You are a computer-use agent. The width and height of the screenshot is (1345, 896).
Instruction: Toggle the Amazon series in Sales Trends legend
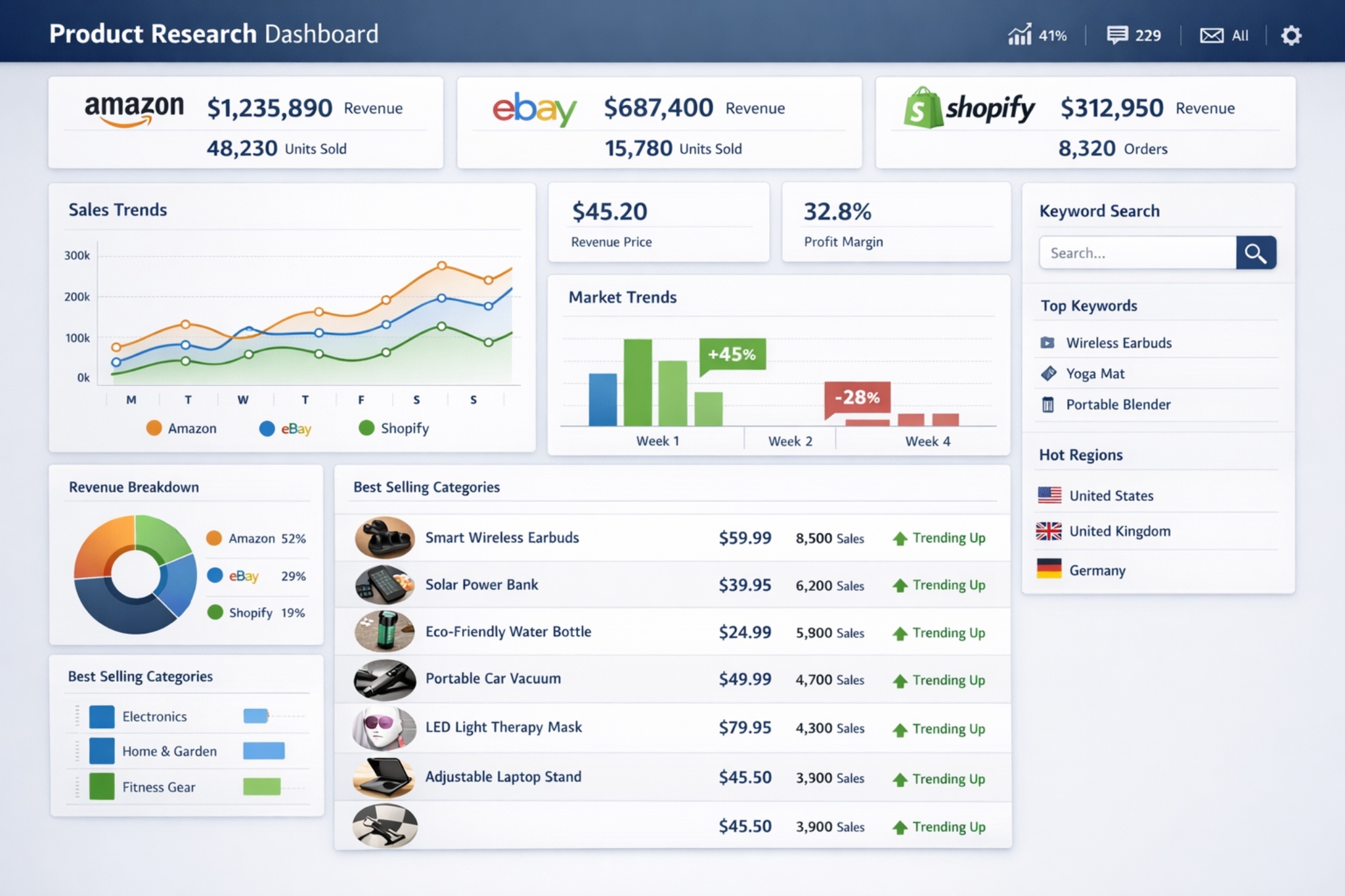(x=182, y=428)
